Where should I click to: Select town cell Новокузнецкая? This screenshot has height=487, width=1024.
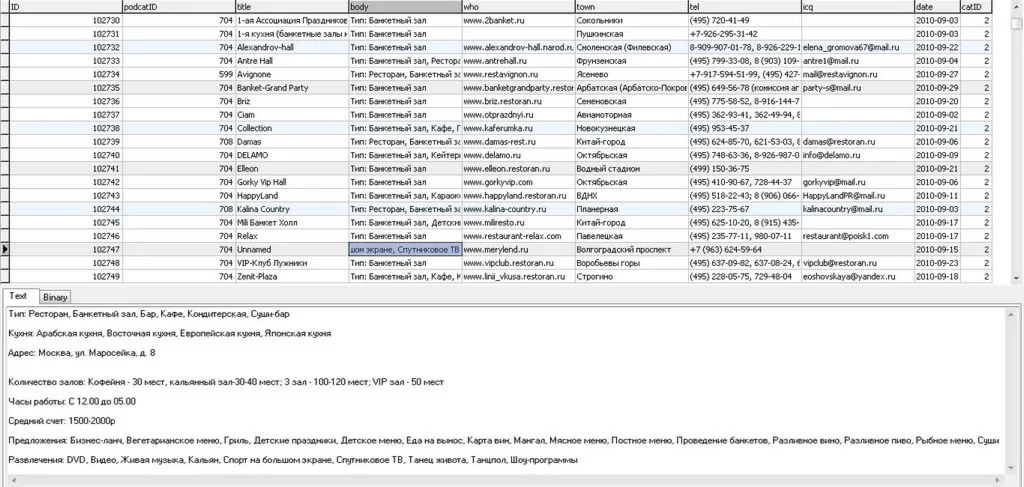click(632, 129)
